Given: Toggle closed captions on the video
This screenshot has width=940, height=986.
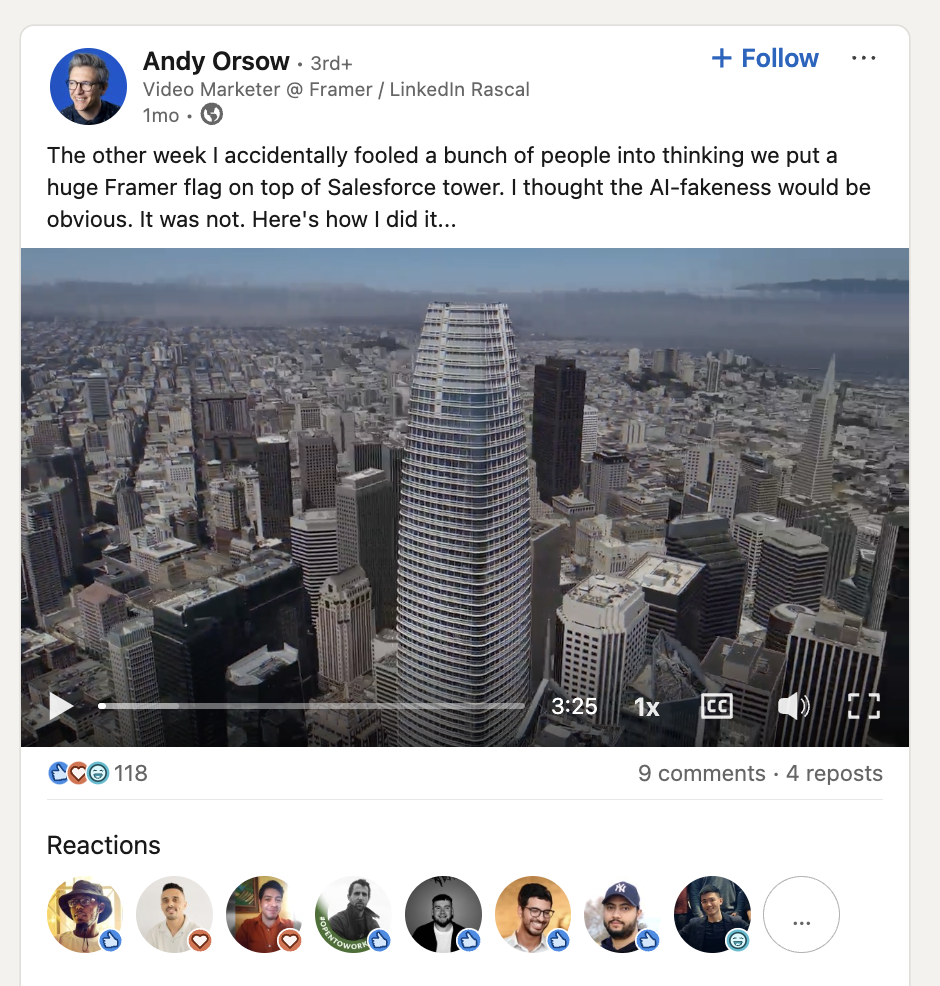Looking at the screenshot, I should [x=716, y=706].
